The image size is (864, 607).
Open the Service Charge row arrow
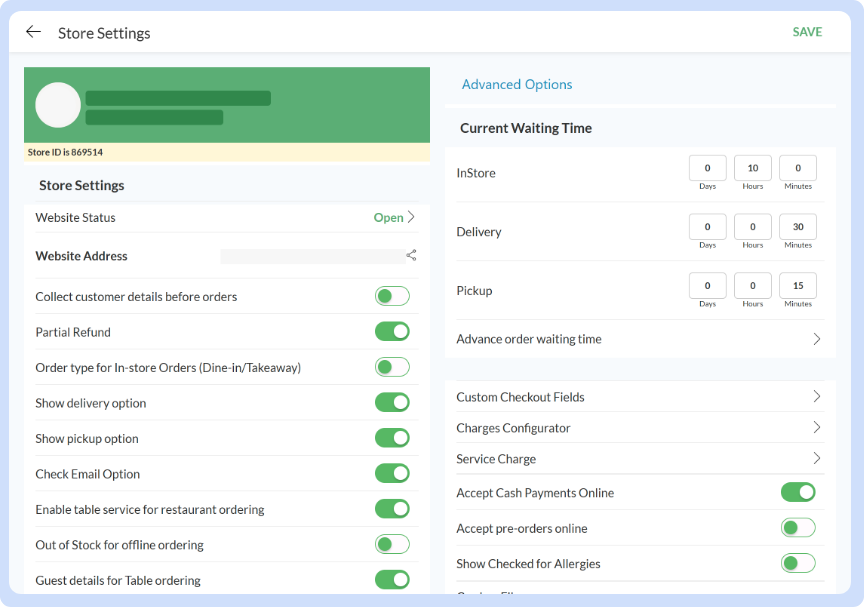click(816, 459)
